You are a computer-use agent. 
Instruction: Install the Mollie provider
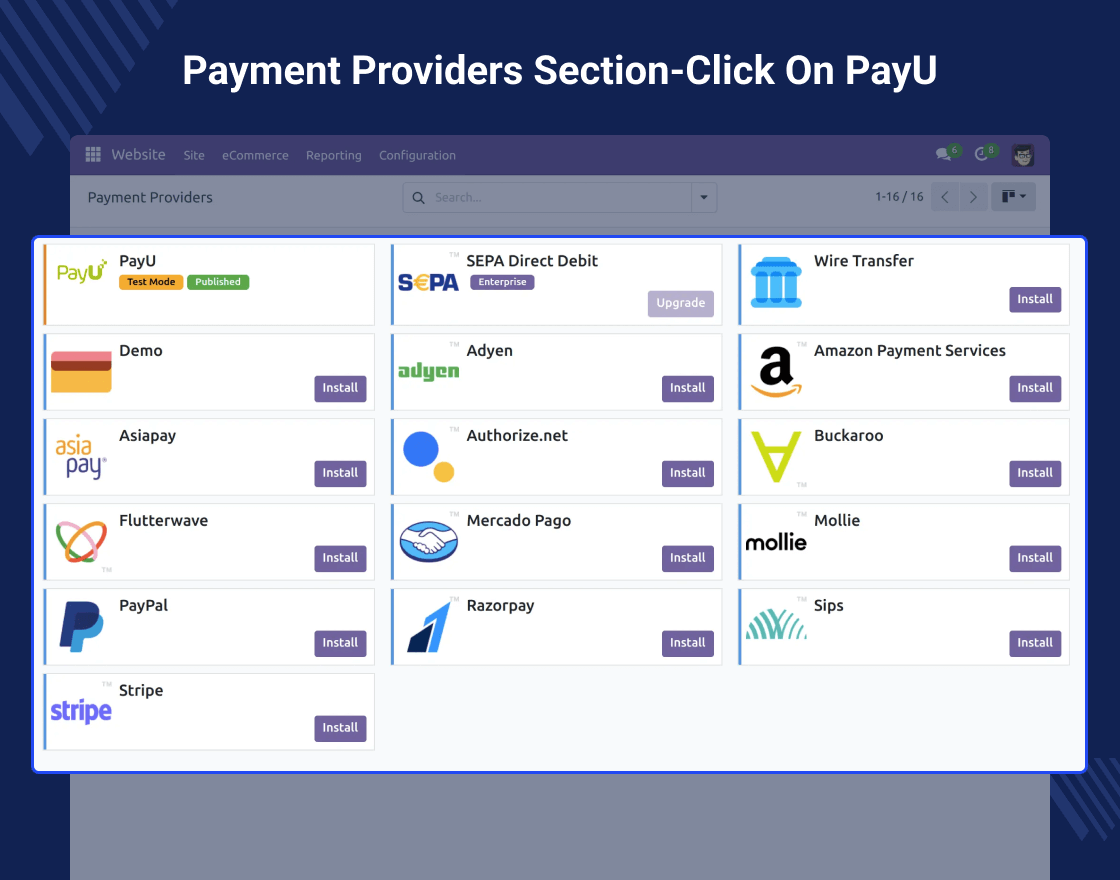click(1035, 558)
